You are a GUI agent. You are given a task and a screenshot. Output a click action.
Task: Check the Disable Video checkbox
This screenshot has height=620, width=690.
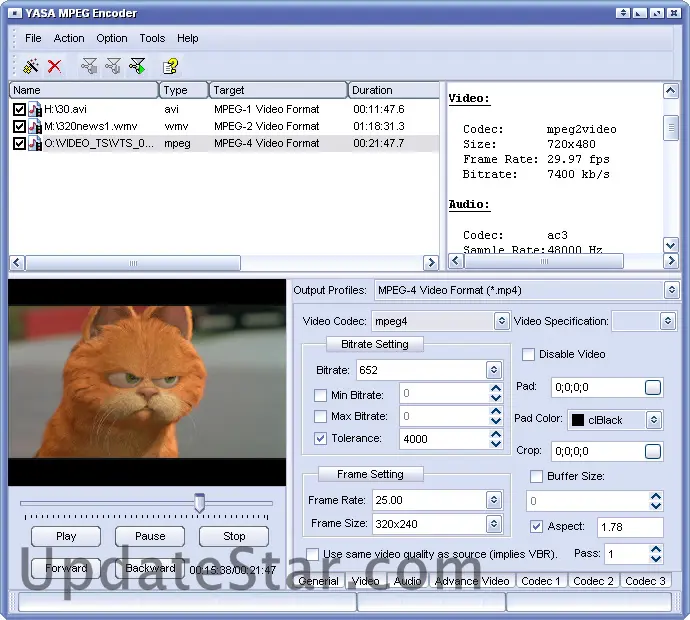[528, 354]
